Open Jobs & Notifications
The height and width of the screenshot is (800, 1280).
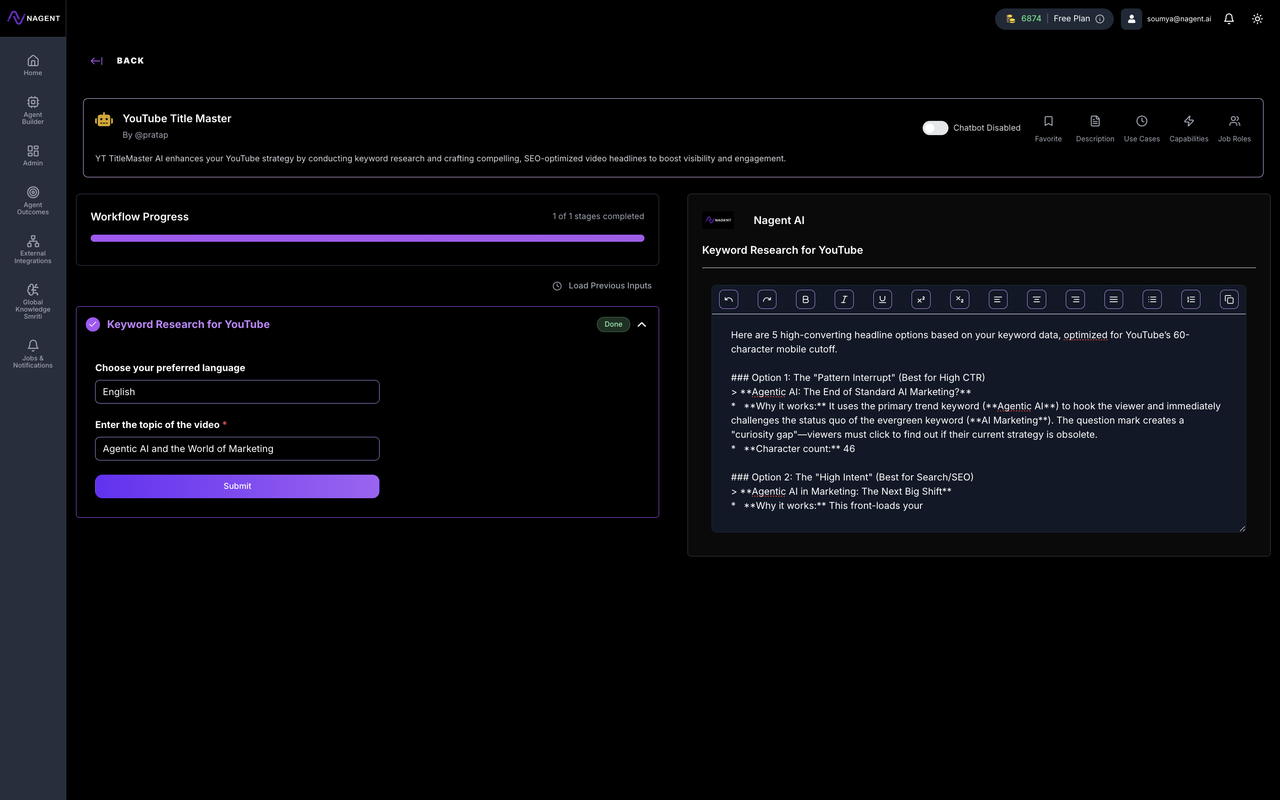click(x=33, y=354)
